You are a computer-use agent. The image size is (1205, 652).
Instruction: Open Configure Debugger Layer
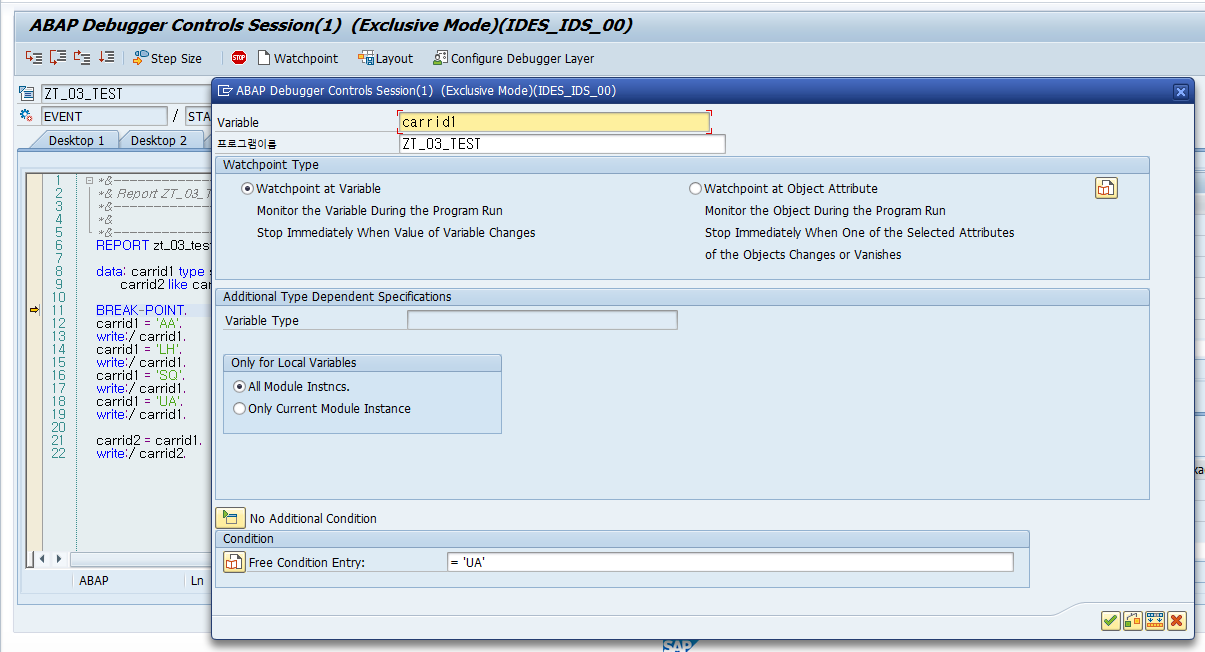513,58
